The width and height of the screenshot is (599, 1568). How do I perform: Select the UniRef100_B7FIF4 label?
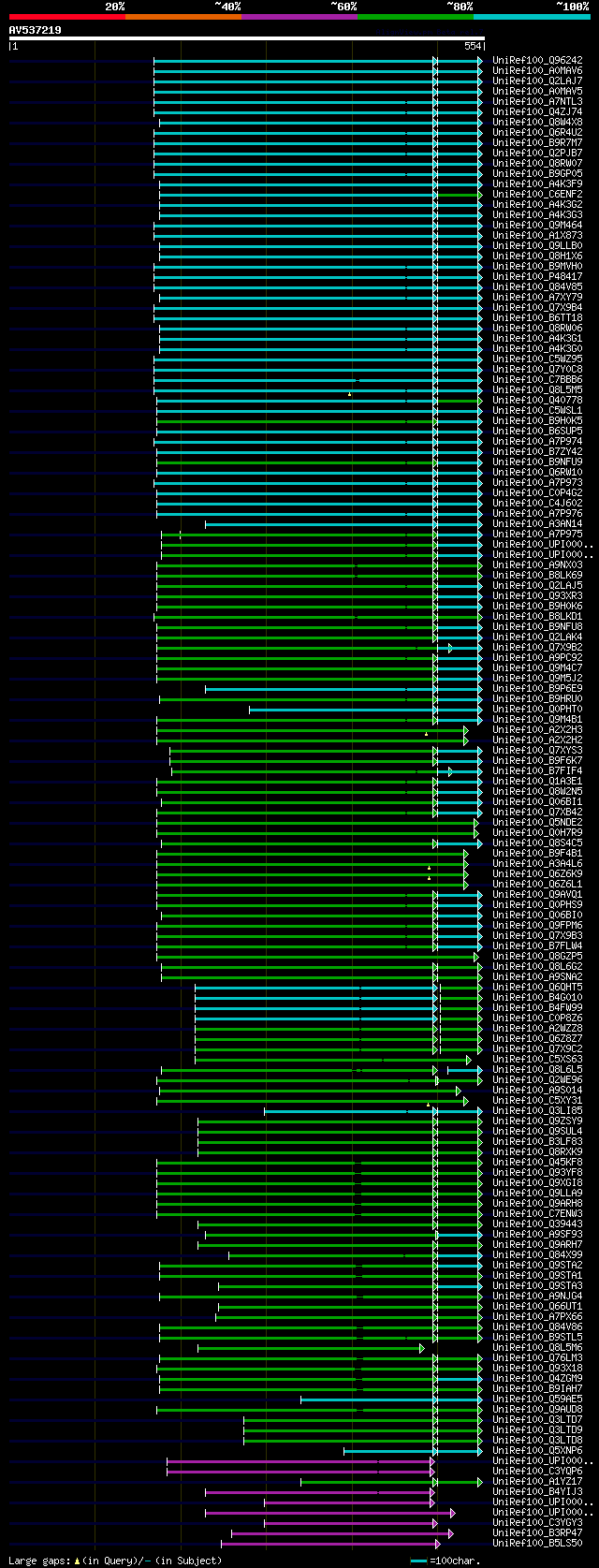537,771
